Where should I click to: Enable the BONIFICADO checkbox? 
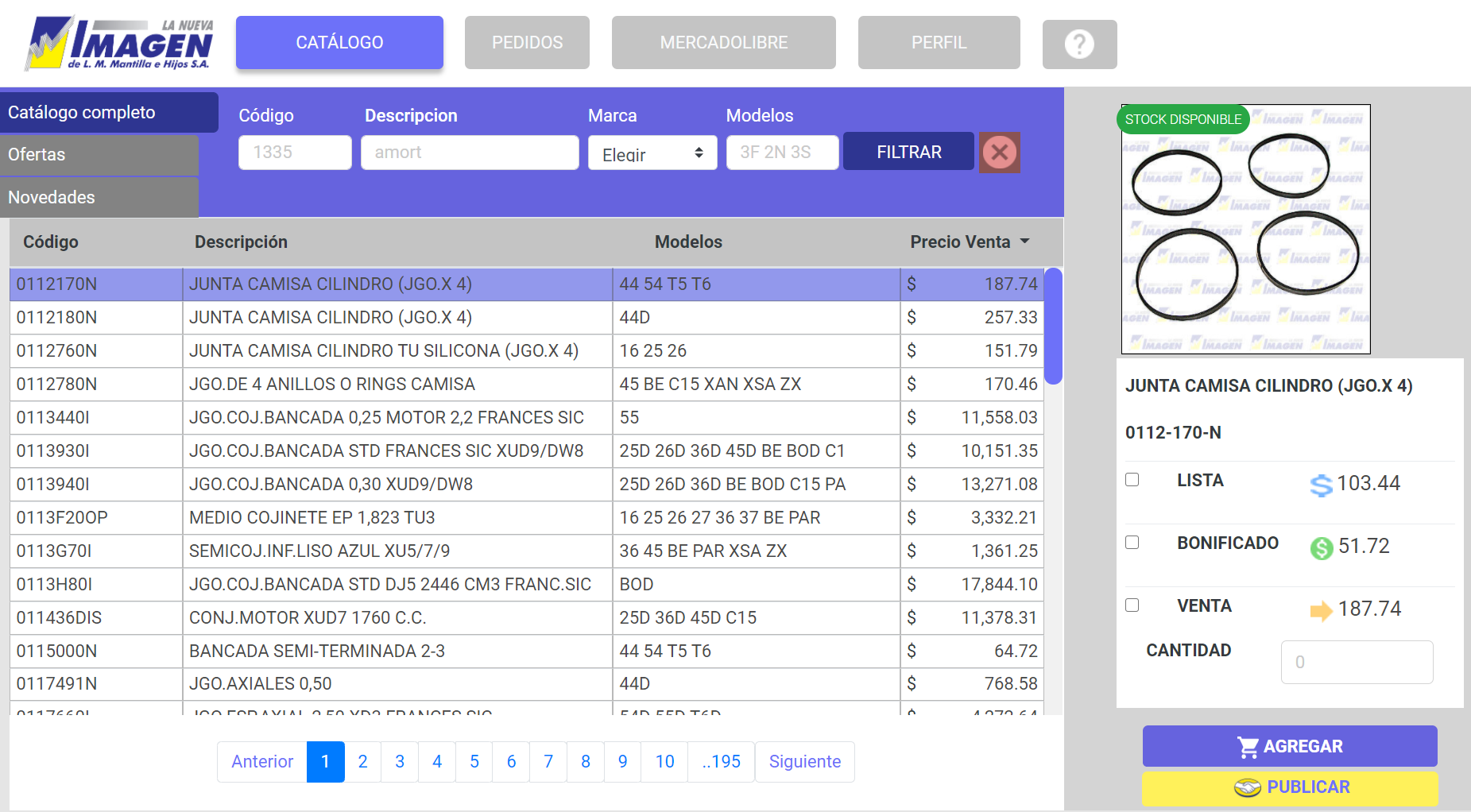click(1132, 543)
